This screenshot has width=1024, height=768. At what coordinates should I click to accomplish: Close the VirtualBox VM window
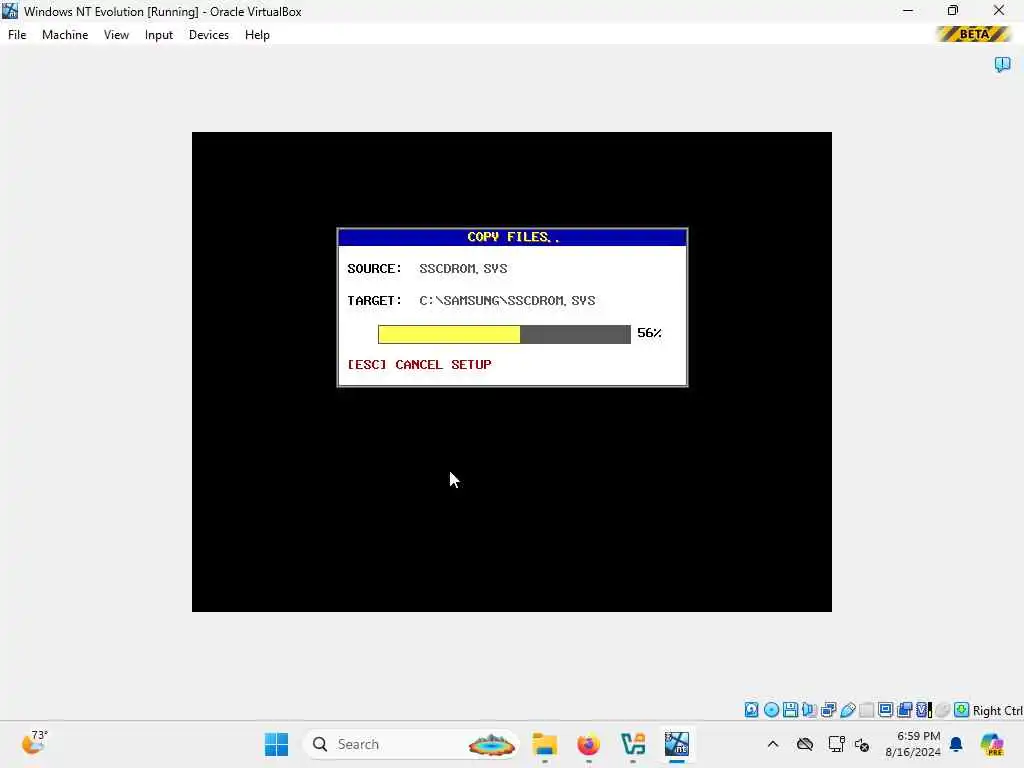999,11
